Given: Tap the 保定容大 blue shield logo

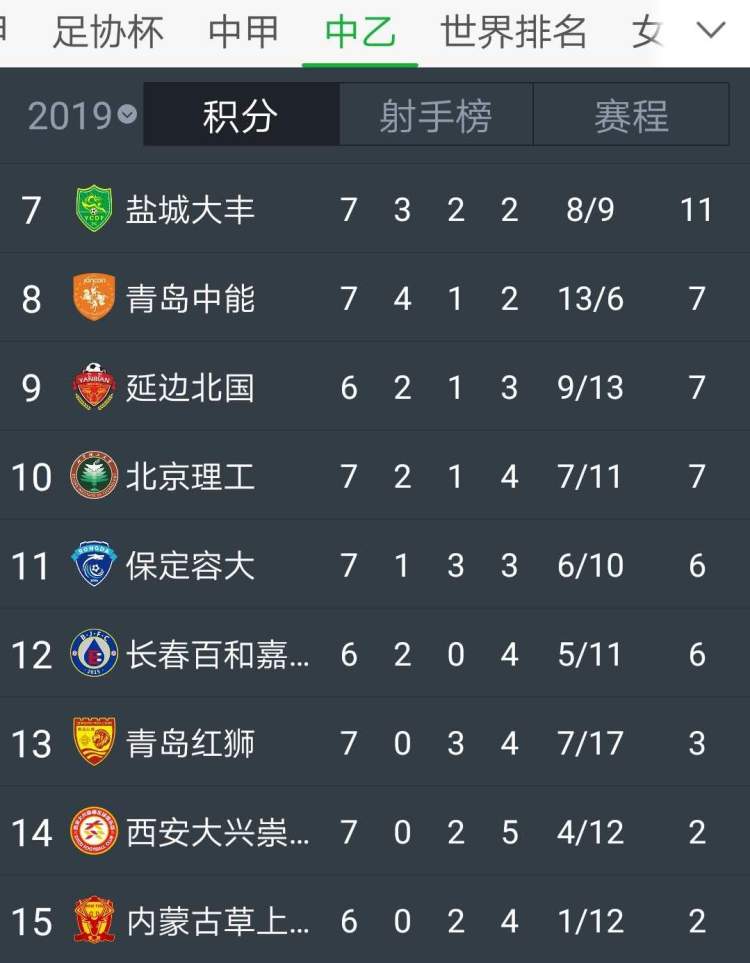Looking at the screenshot, I should click(94, 564).
